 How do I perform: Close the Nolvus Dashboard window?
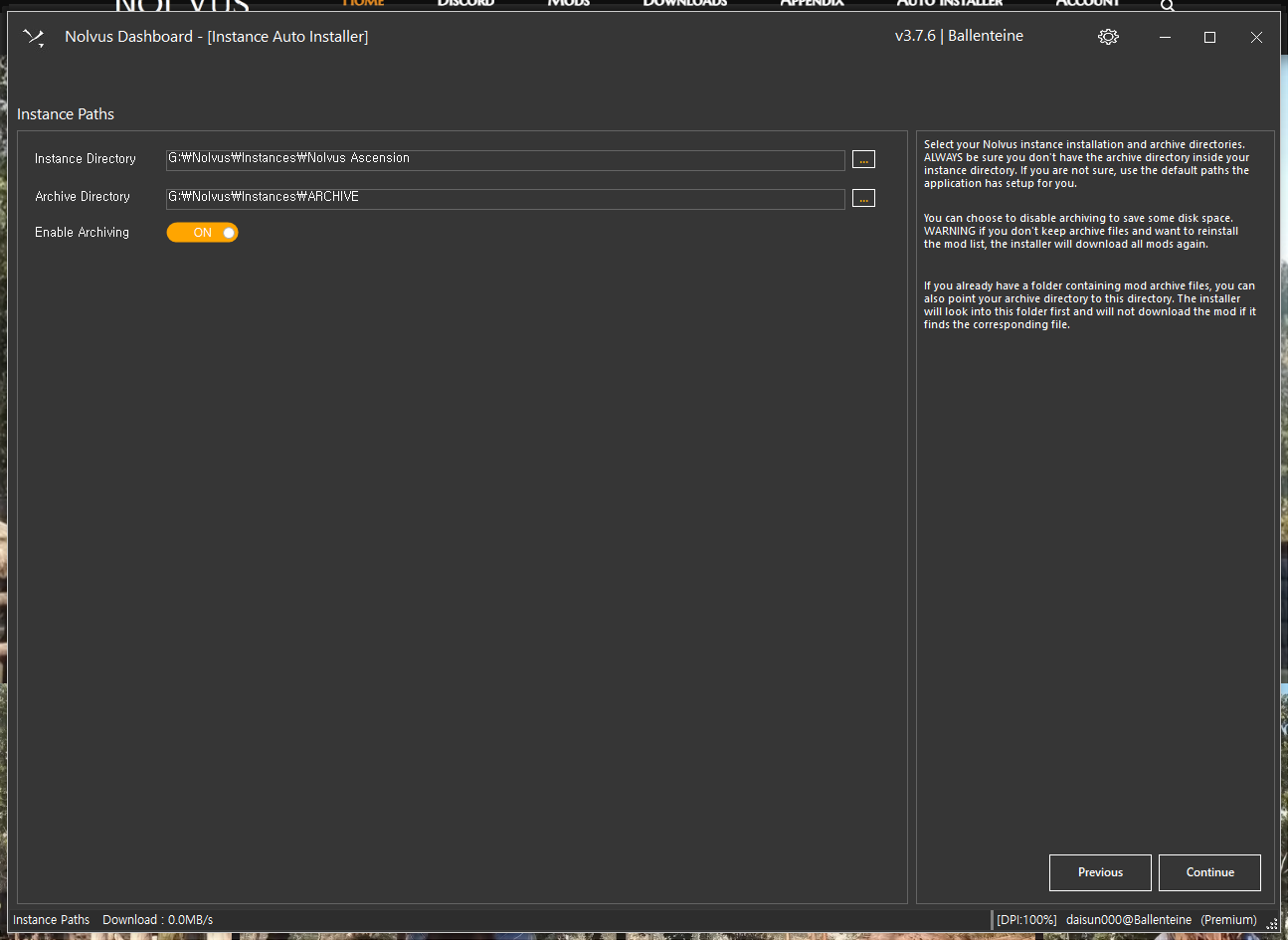1256,37
